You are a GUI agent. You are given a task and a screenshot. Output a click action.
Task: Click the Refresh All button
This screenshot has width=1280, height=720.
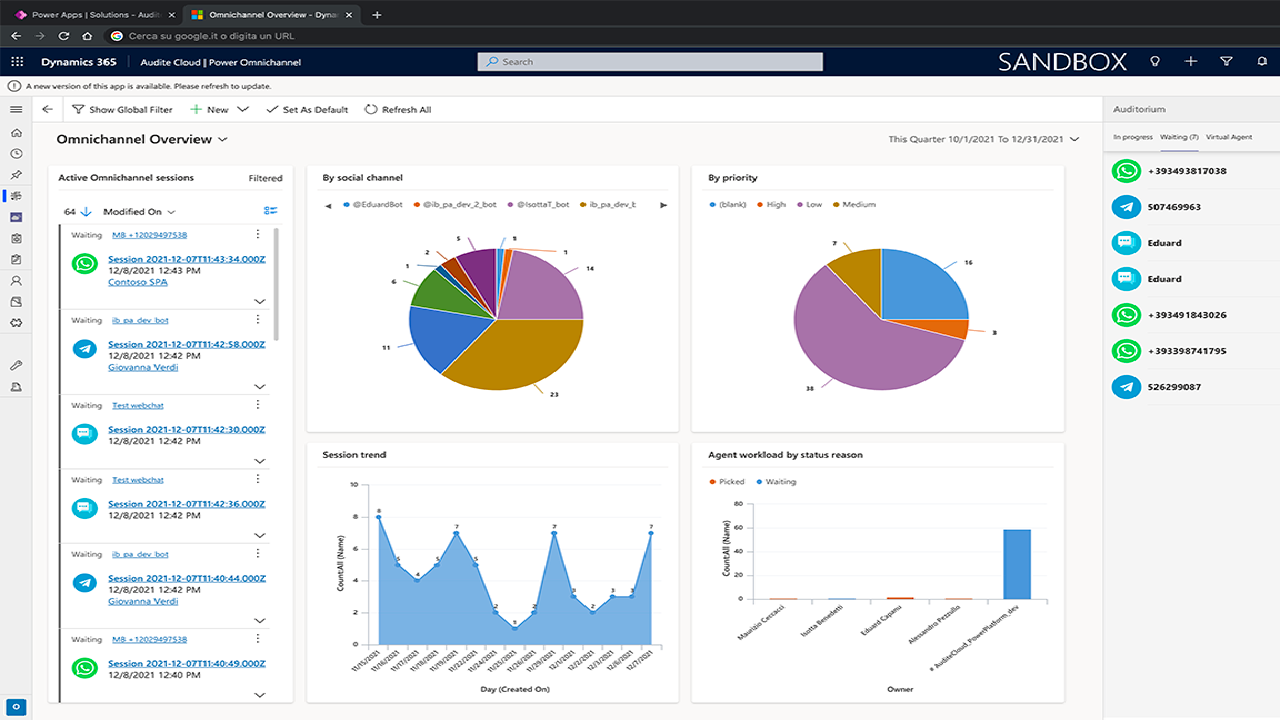[x=398, y=110]
